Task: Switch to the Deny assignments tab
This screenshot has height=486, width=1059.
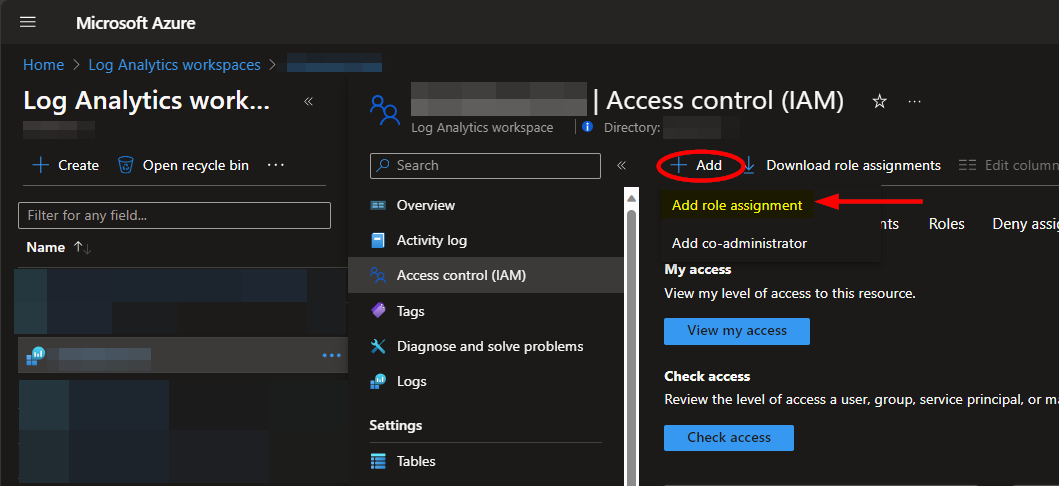Action: tap(1025, 224)
